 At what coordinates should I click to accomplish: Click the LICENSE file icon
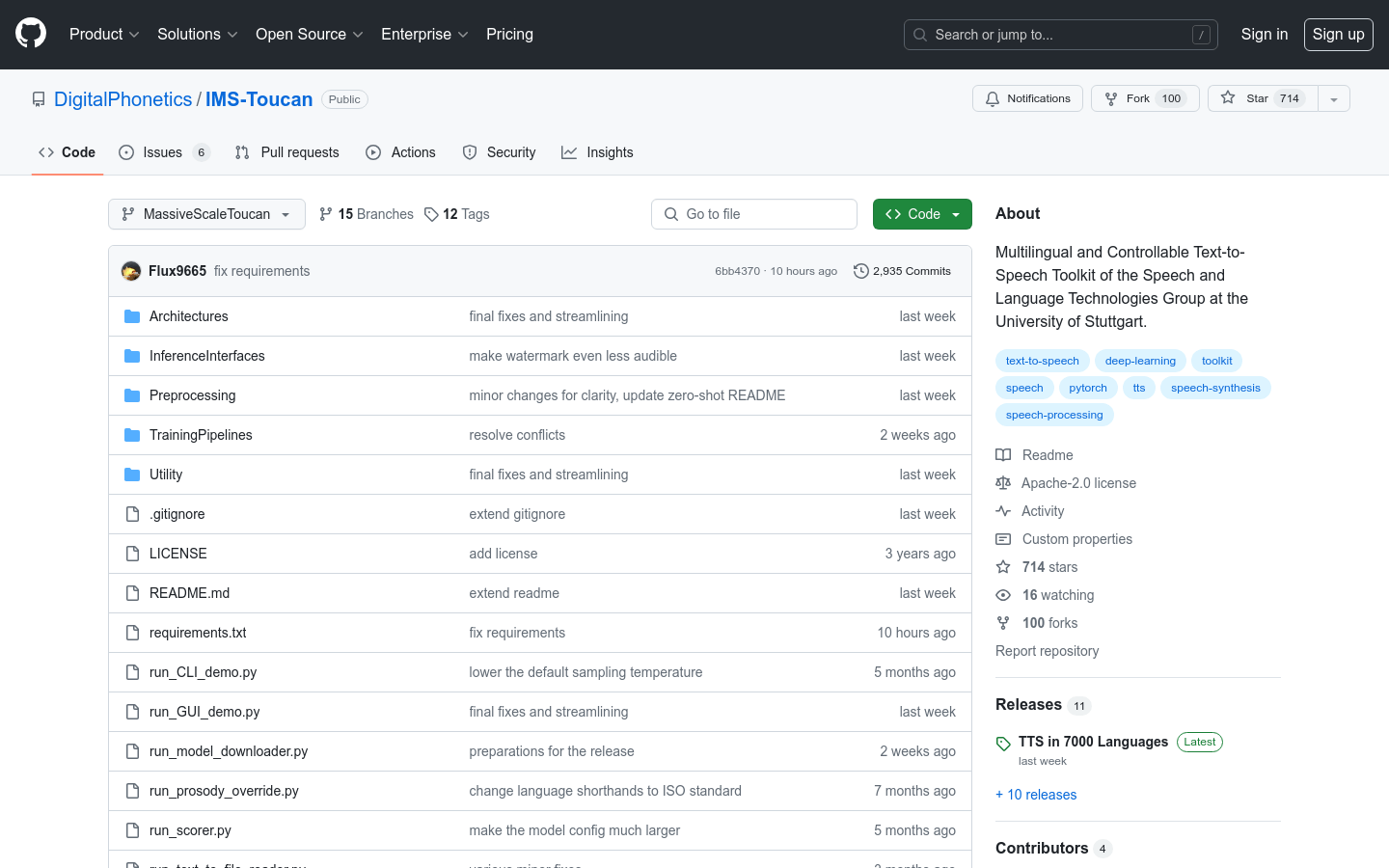pyautogui.click(x=132, y=554)
